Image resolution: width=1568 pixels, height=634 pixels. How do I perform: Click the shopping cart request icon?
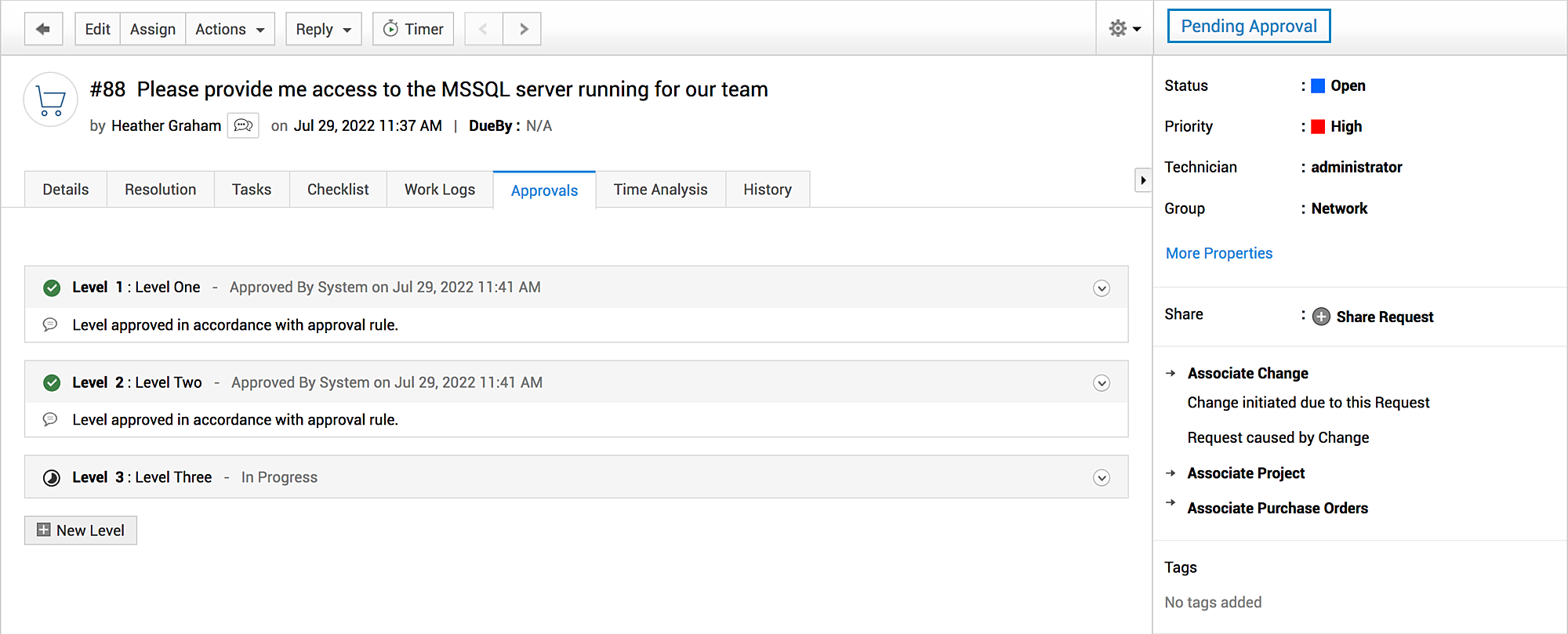pyautogui.click(x=51, y=100)
